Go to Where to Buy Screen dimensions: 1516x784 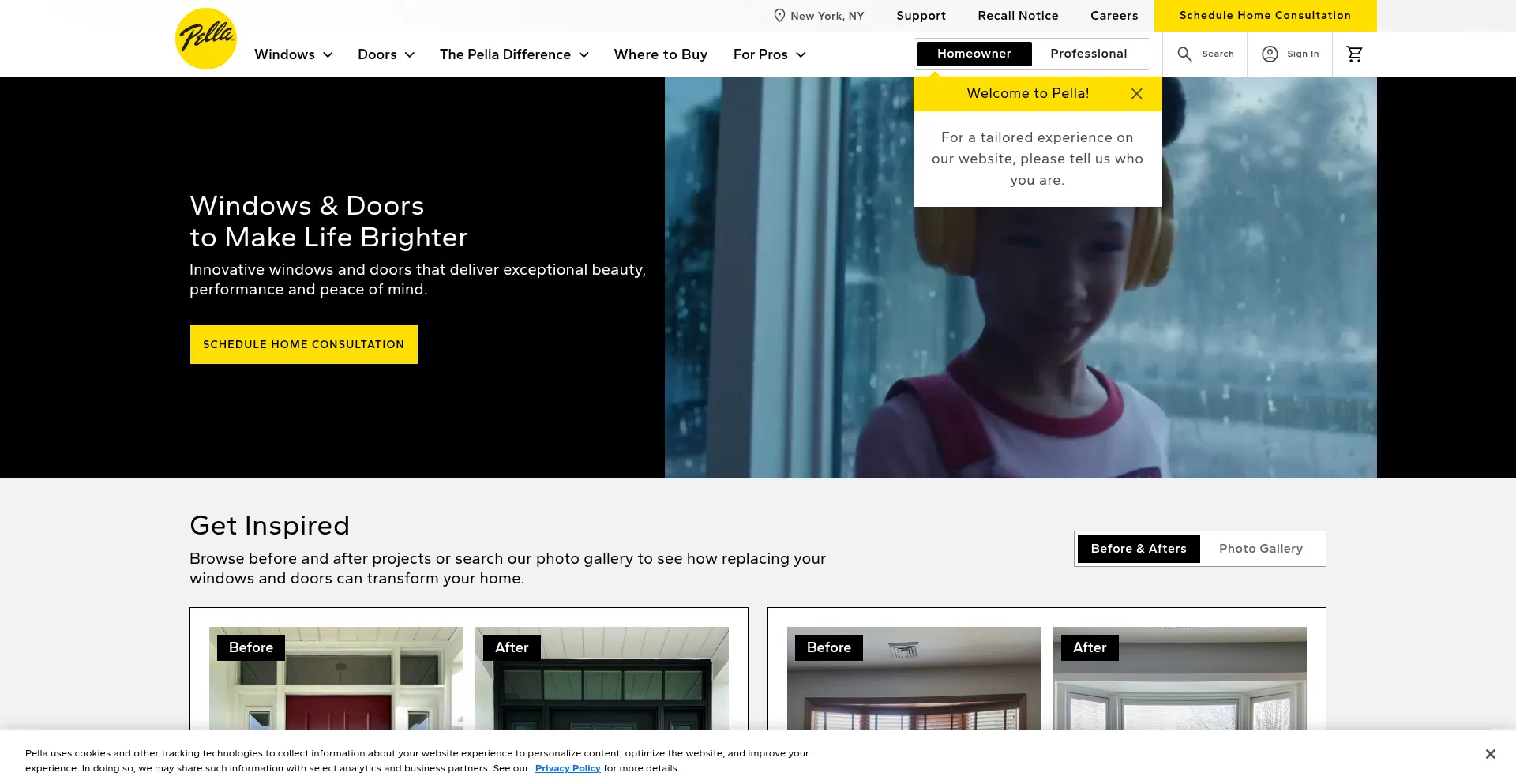660,54
